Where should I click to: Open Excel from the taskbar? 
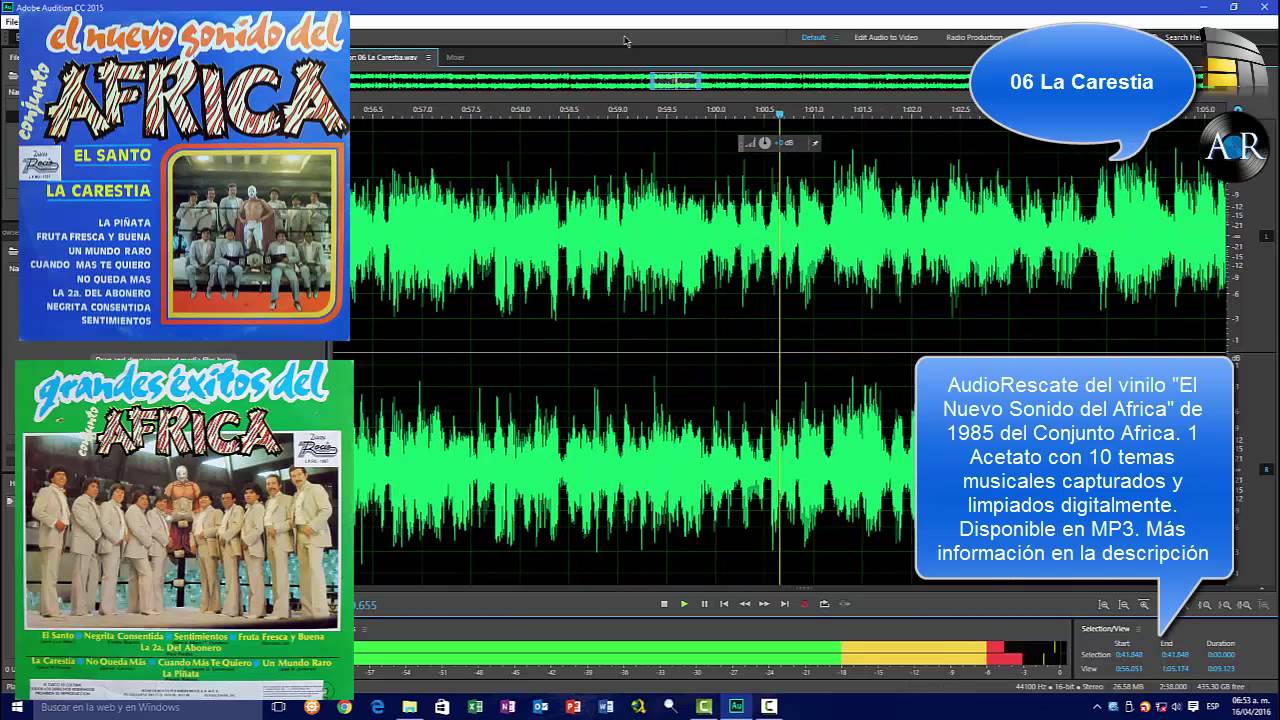click(x=476, y=707)
